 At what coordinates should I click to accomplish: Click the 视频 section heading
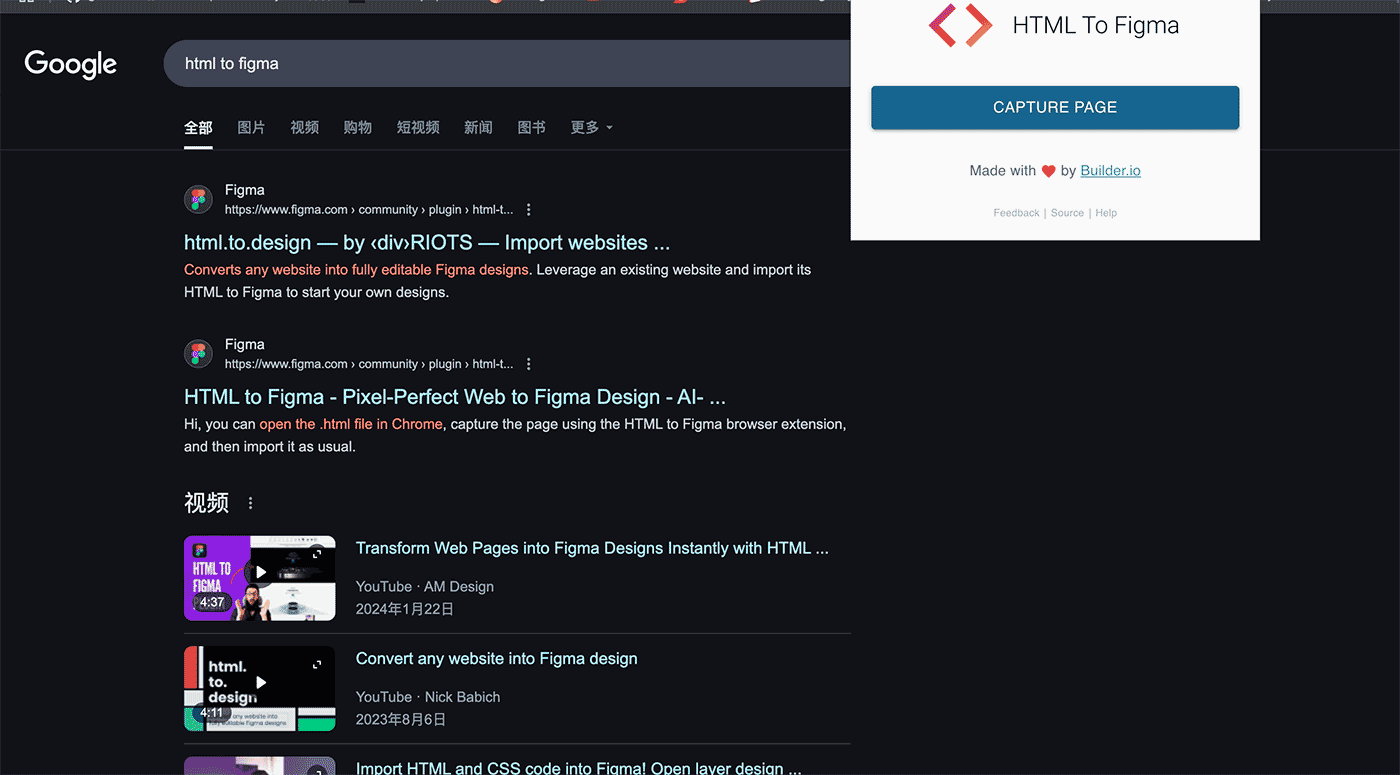207,503
